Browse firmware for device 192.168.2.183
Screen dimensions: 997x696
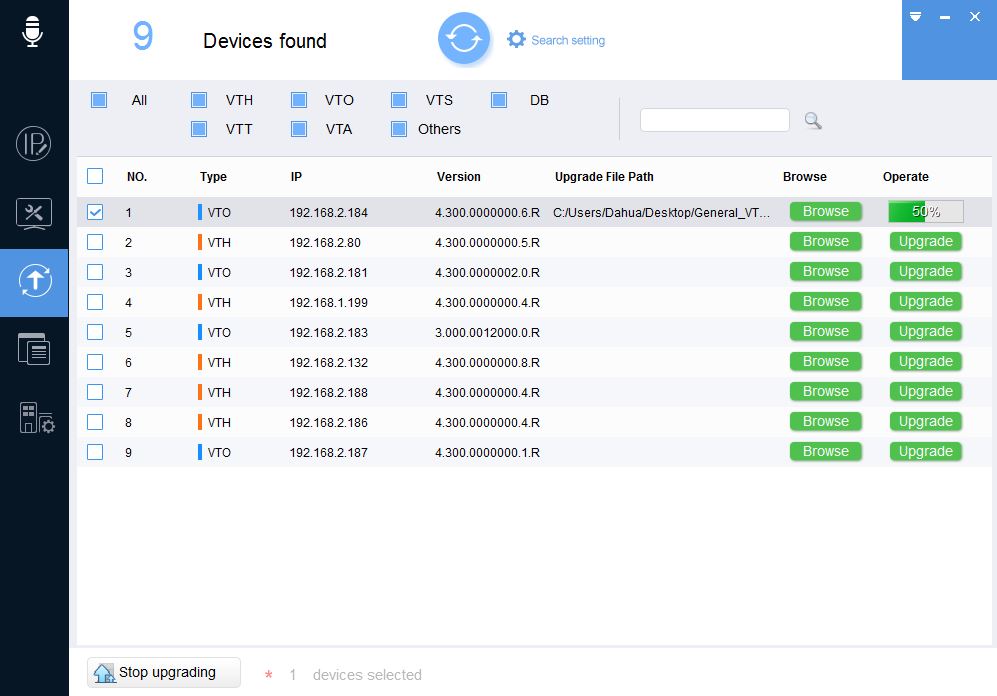[x=825, y=331]
